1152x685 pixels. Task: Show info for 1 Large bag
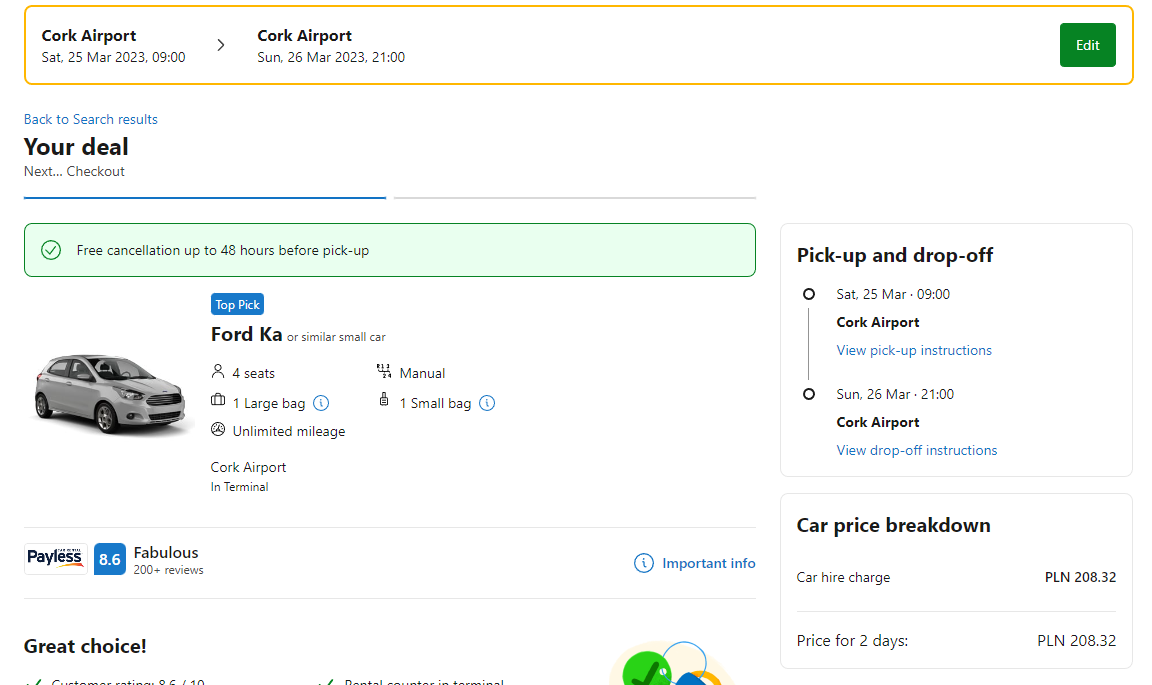[321, 403]
